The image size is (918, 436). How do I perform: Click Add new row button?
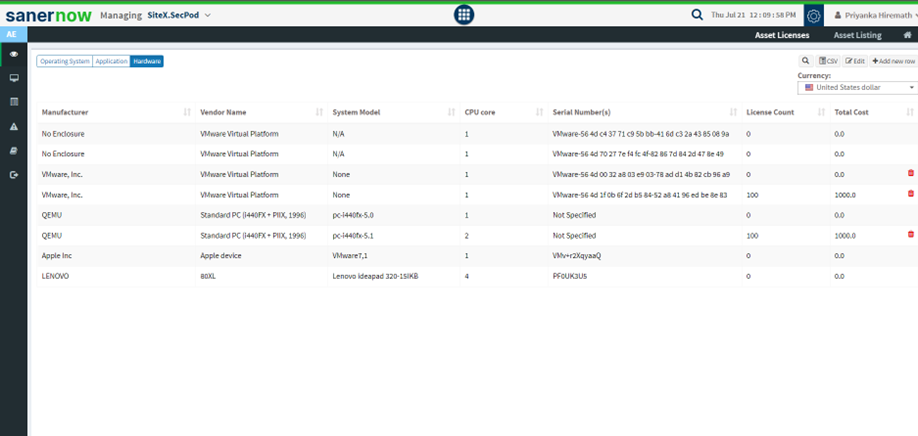click(x=893, y=61)
